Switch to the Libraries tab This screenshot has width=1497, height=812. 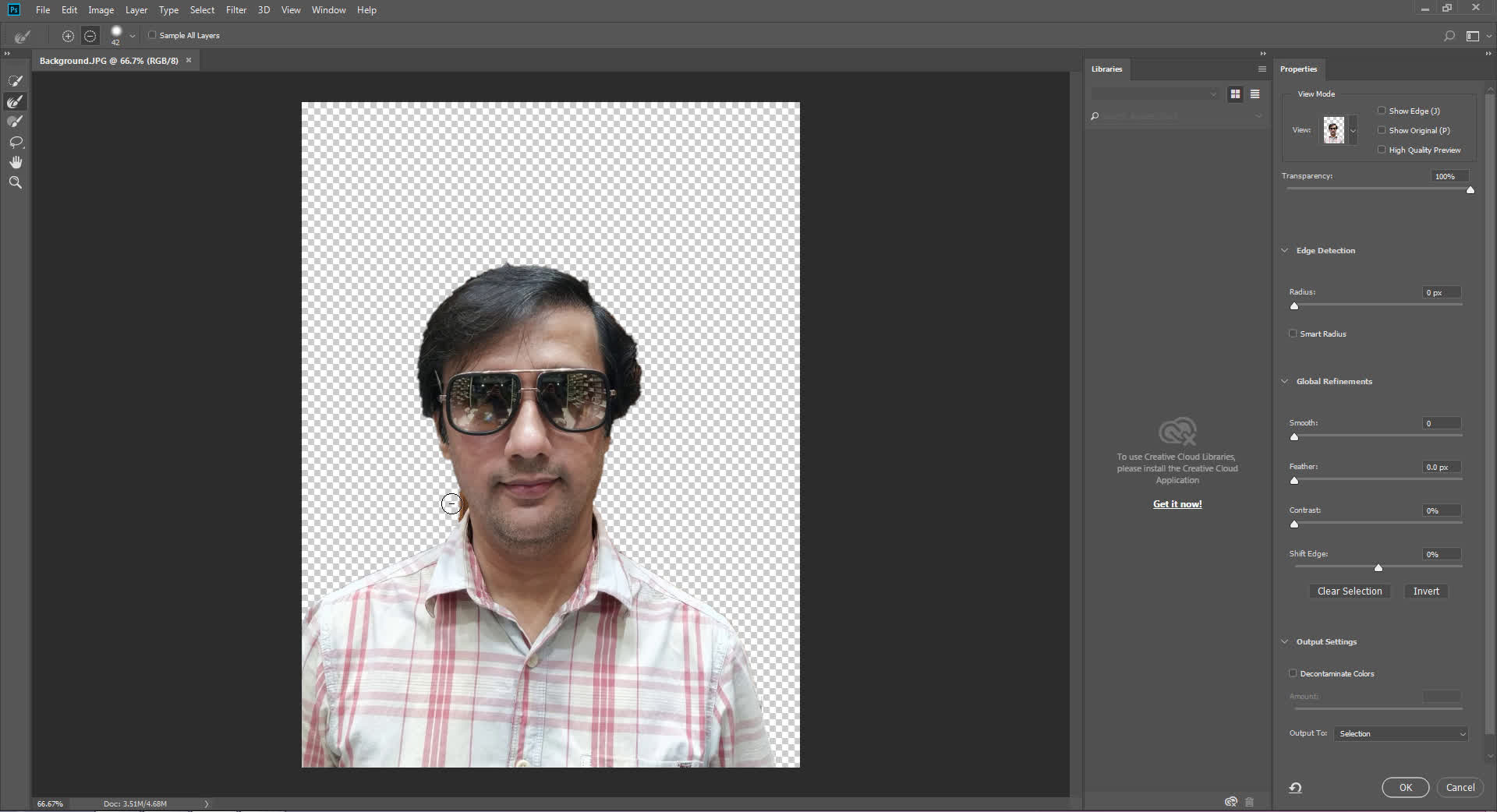click(x=1106, y=69)
